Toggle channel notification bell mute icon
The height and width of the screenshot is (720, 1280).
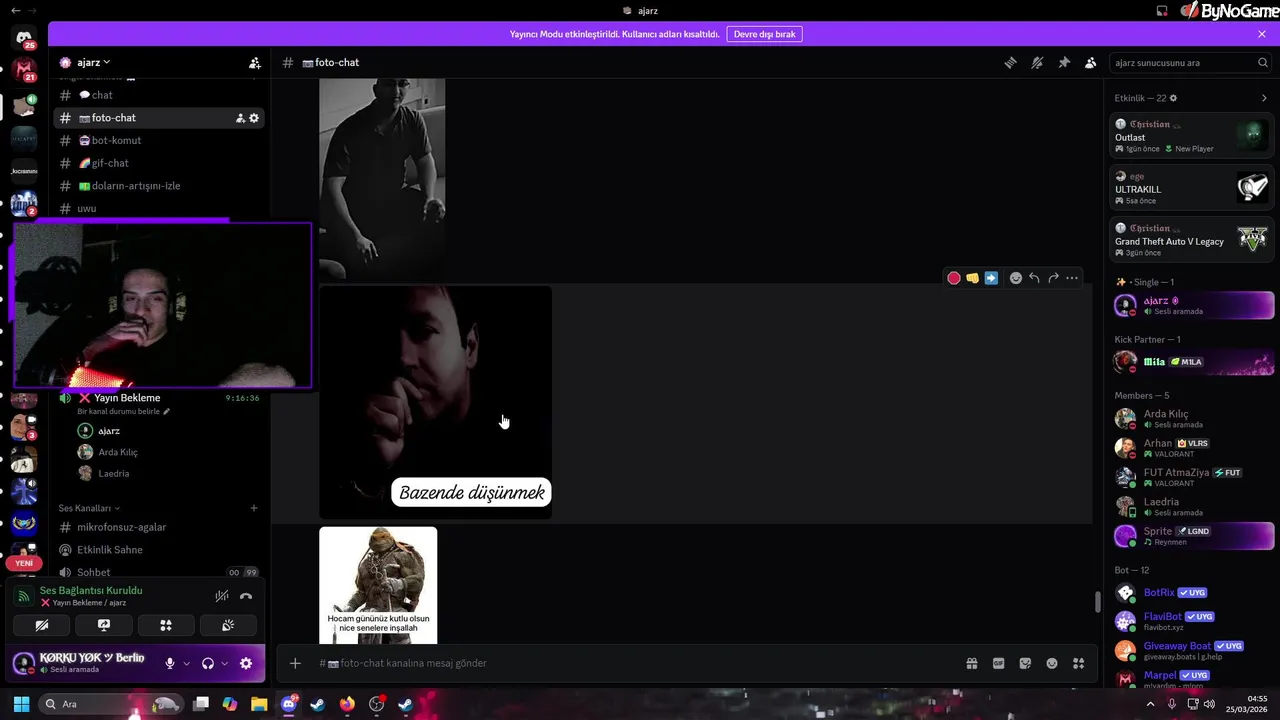[x=1037, y=62]
